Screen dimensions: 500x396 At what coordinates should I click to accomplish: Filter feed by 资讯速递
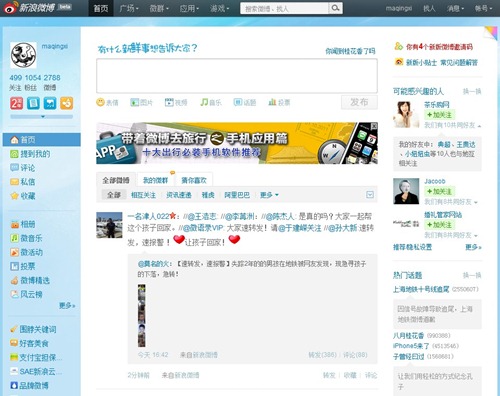[x=179, y=195]
